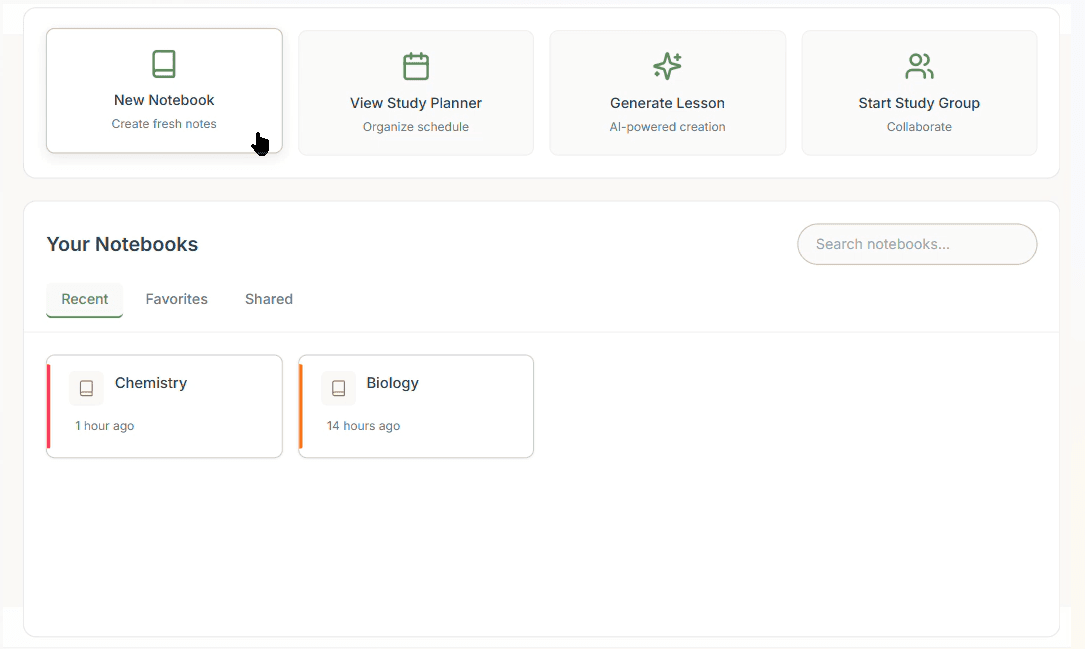Click the red accent bar on Chemistry card
The height and width of the screenshot is (649, 1085).
point(48,406)
